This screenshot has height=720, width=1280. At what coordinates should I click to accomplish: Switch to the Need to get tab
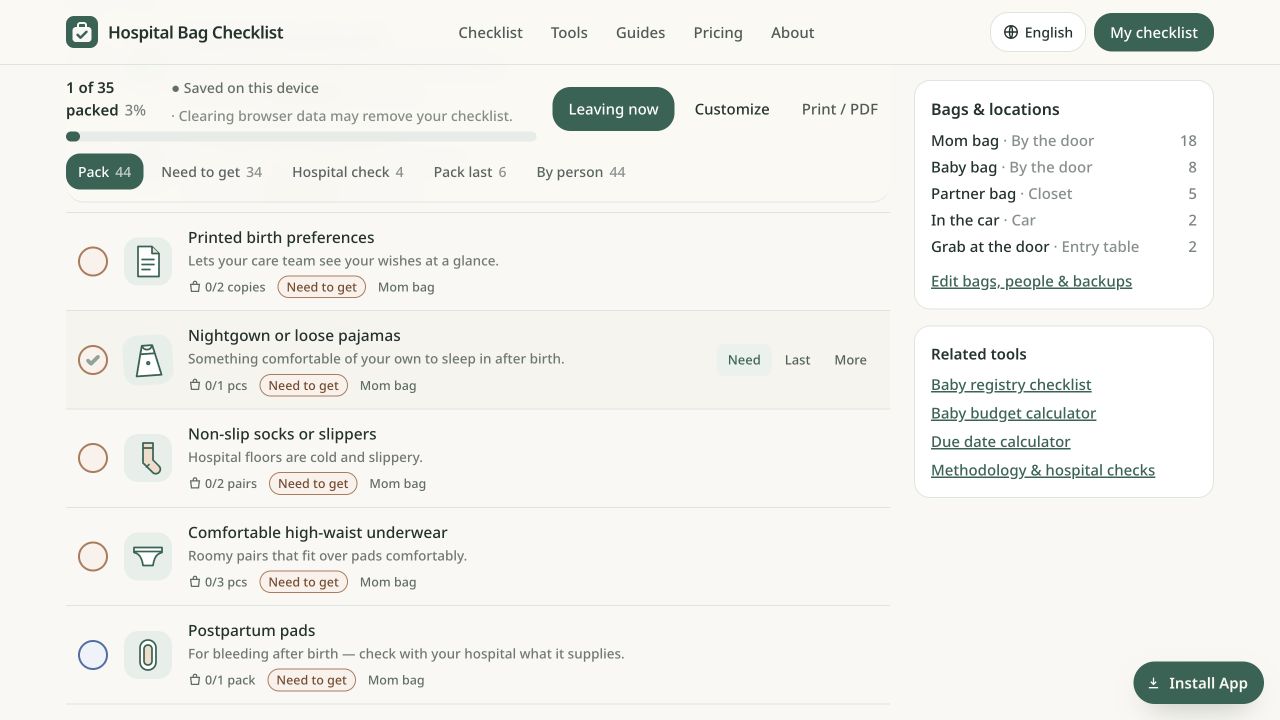[x=212, y=172]
